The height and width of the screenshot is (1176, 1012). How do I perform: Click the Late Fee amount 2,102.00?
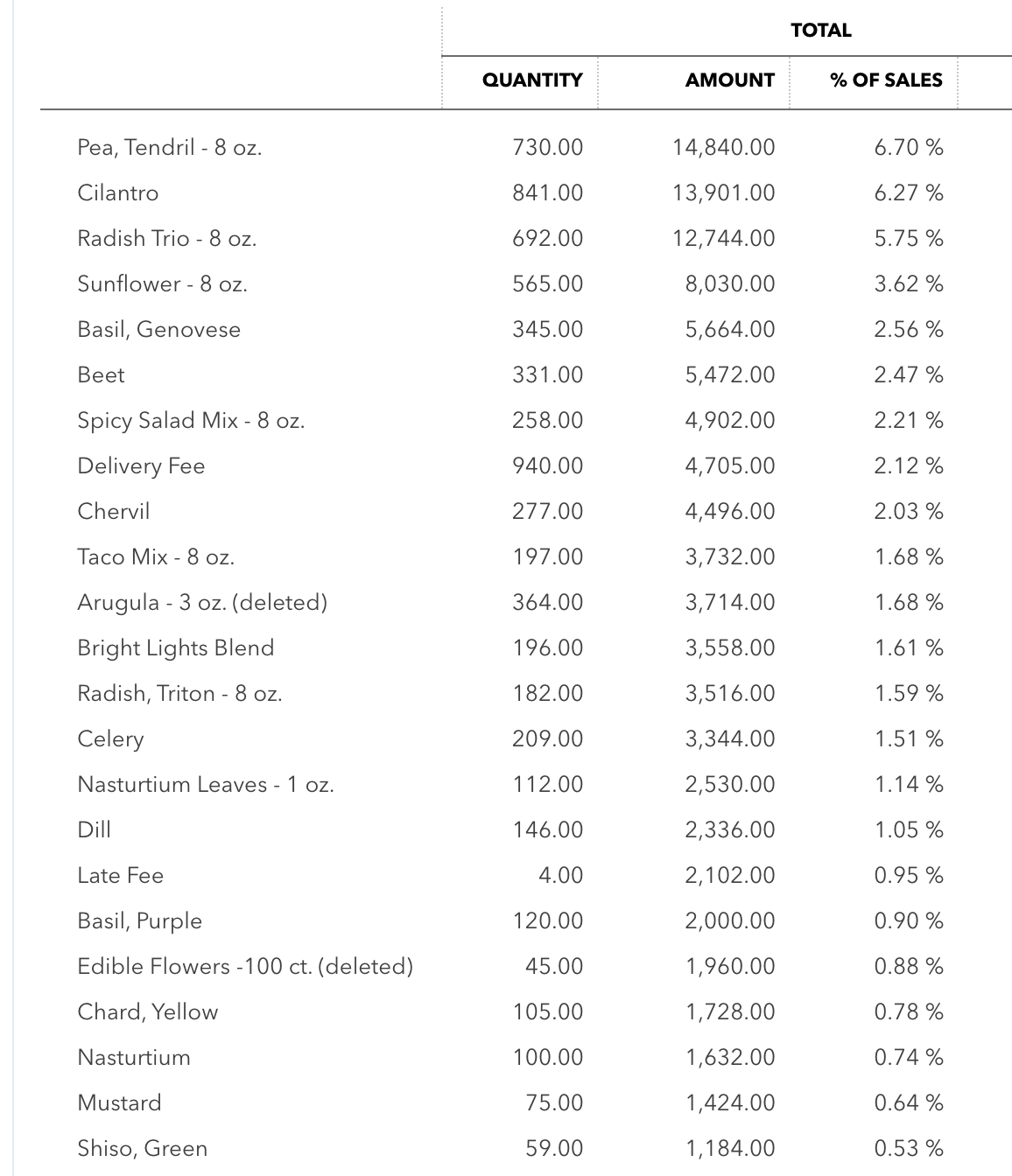729,875
